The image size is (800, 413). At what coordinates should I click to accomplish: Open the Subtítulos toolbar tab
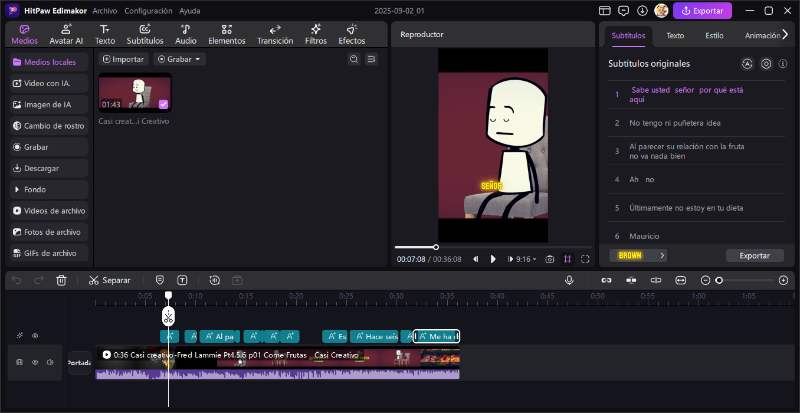click(x=145, y=35)
